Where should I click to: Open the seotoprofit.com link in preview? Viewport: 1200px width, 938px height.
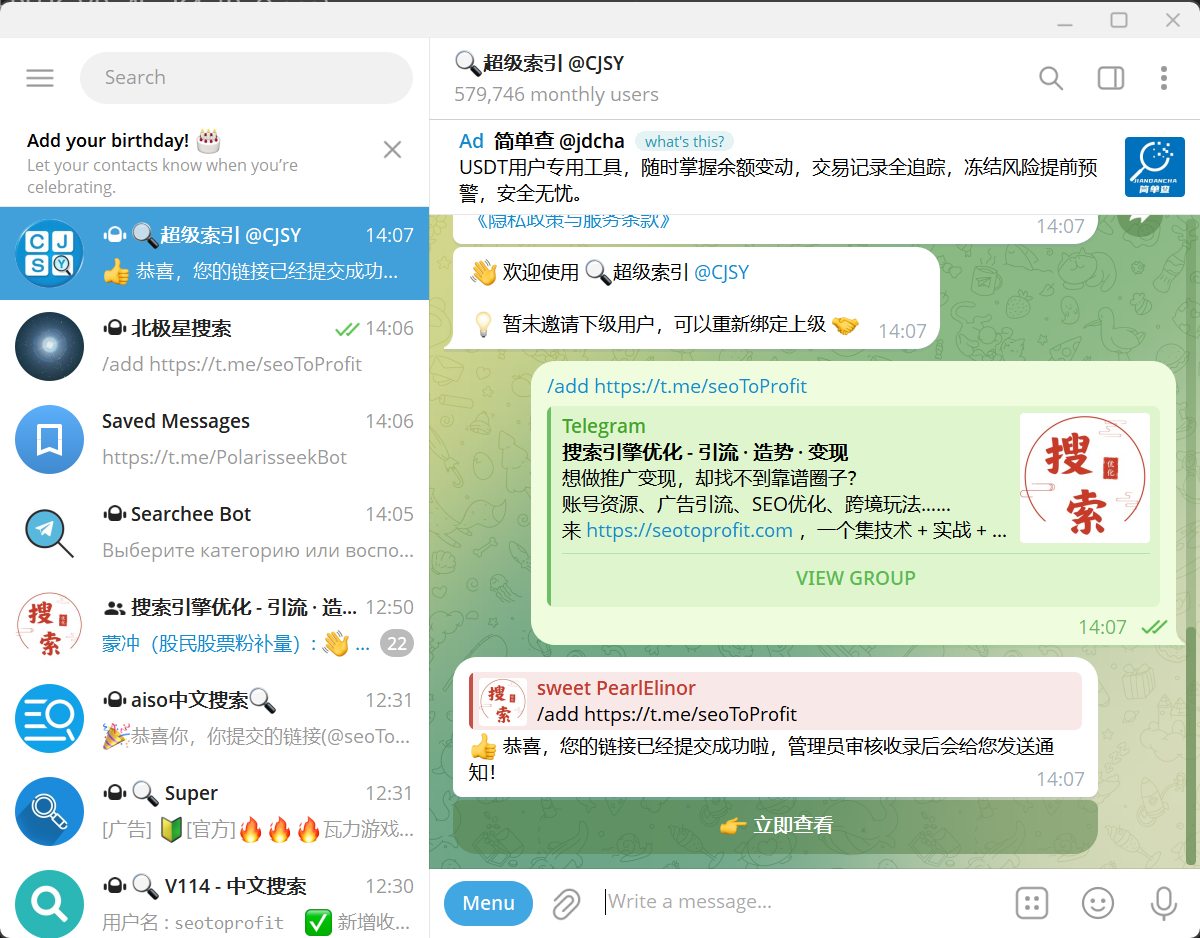(x=689, y=531)
